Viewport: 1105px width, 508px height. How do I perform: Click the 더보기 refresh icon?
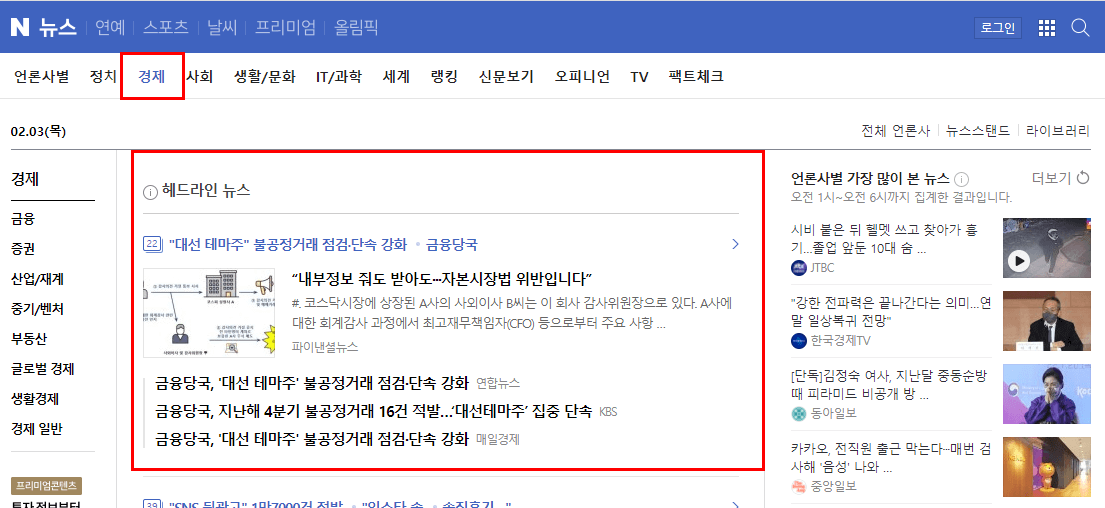(1083, 178)
